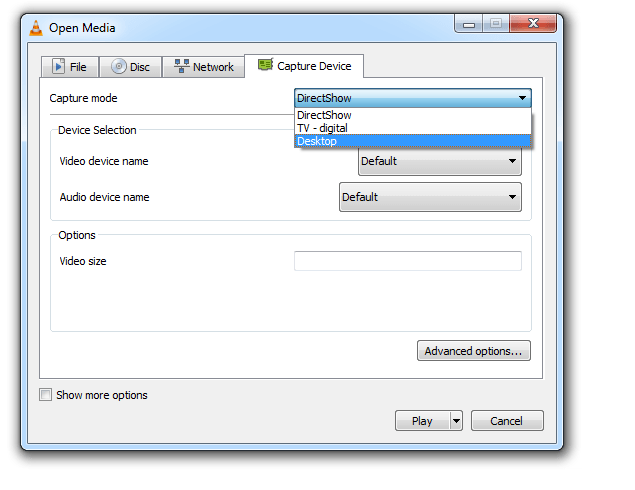Click the File tab's play icon
Screen dimensions: 635x490
click(x=58, y=67)
